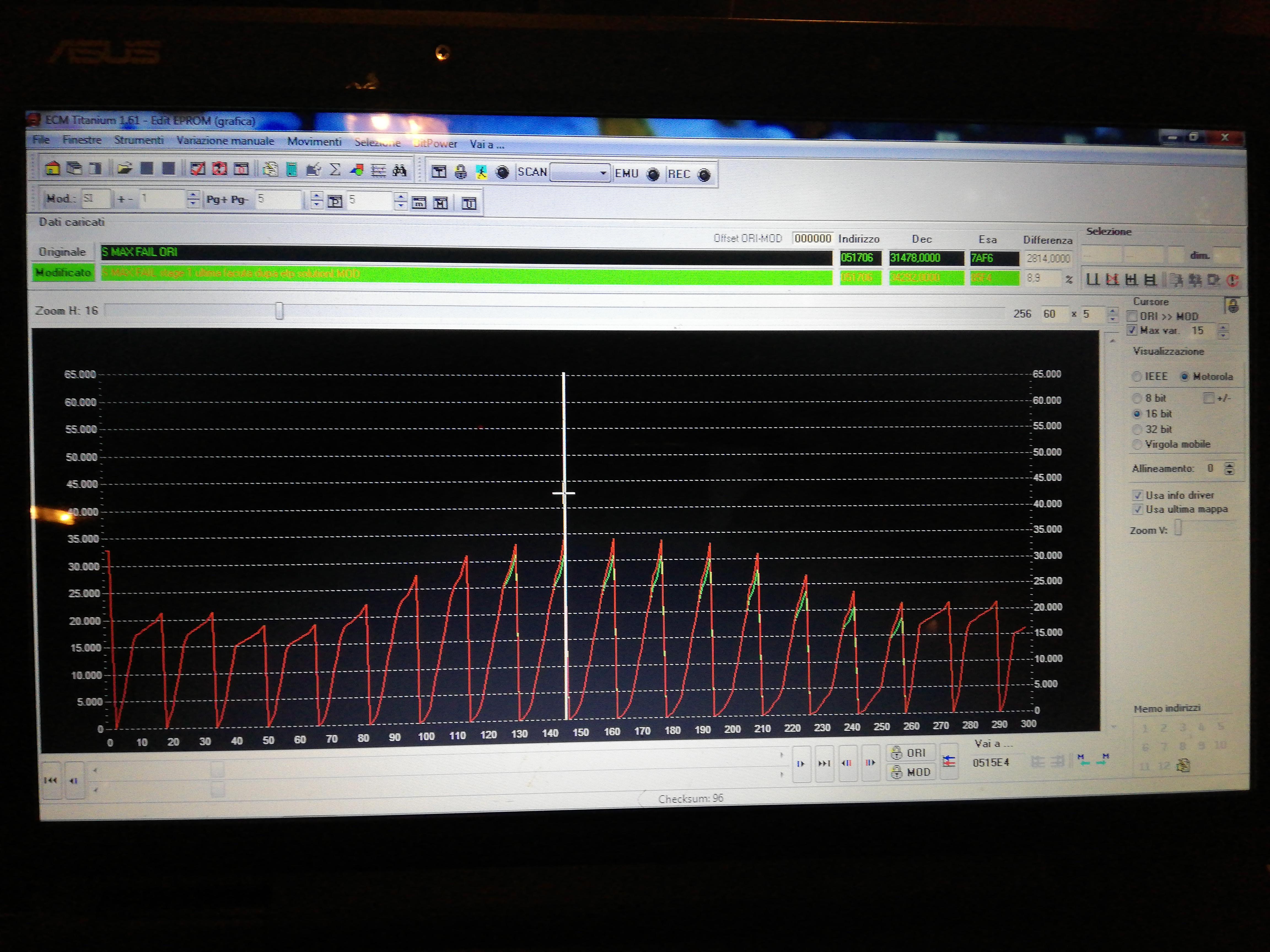
Task: Click the Pg+ Pg- spinner arrows
Action: (316, 200)
